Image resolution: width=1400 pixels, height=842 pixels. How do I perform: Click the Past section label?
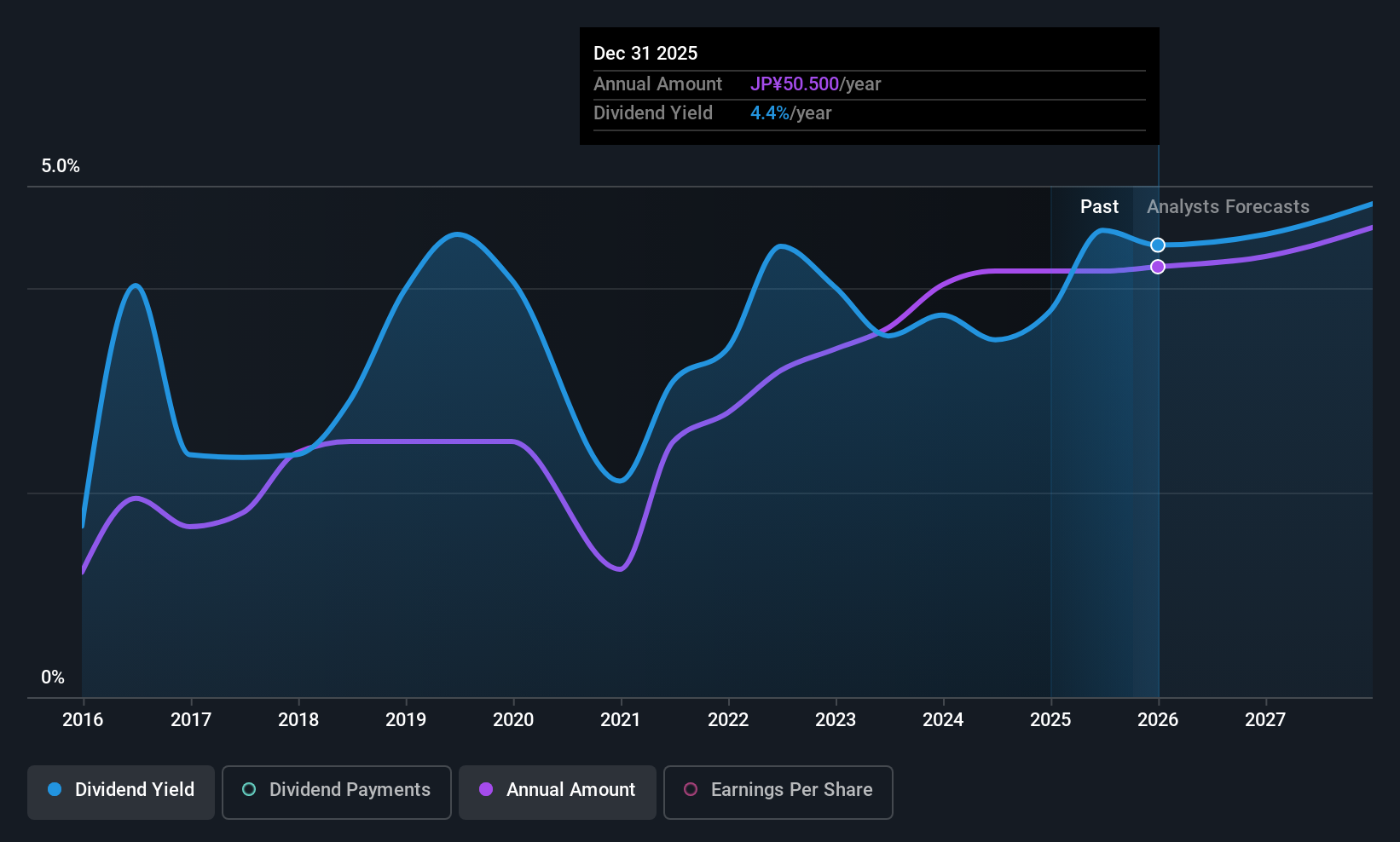1099,206
